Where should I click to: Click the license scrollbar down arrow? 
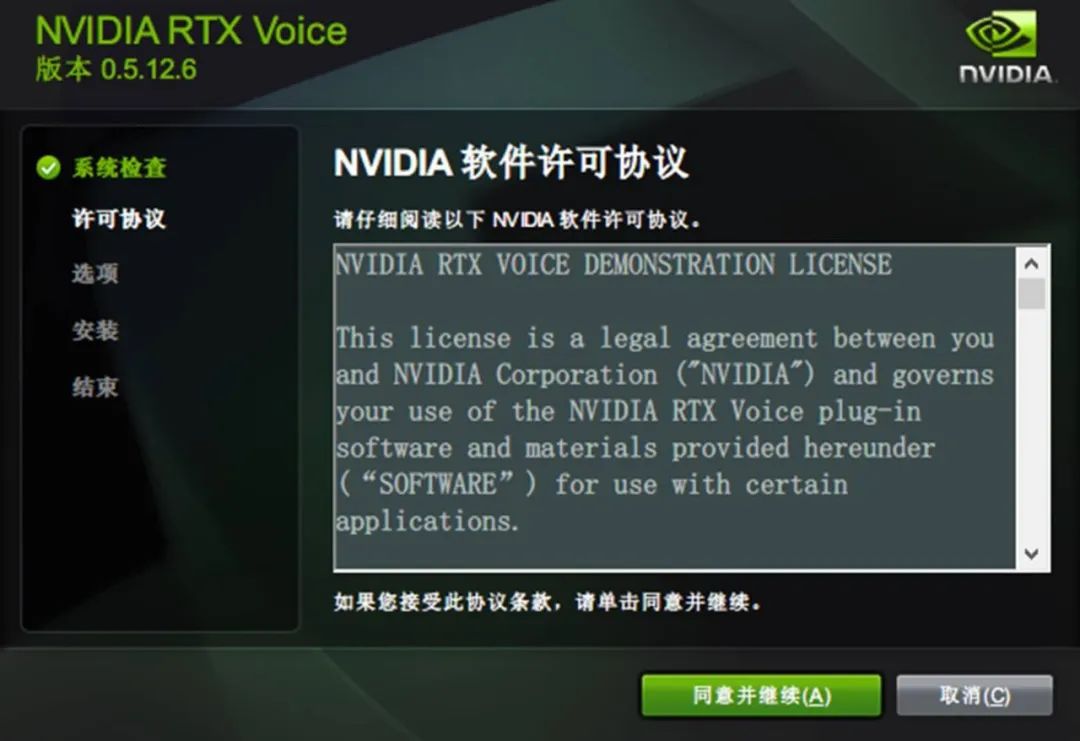(x=1031, y=554)
